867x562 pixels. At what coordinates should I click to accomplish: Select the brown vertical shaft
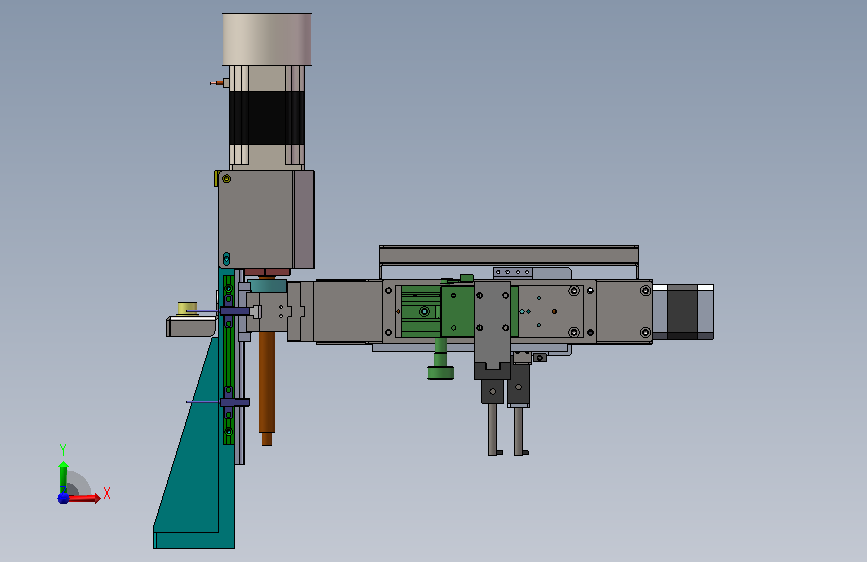click(x=267, y=387)
